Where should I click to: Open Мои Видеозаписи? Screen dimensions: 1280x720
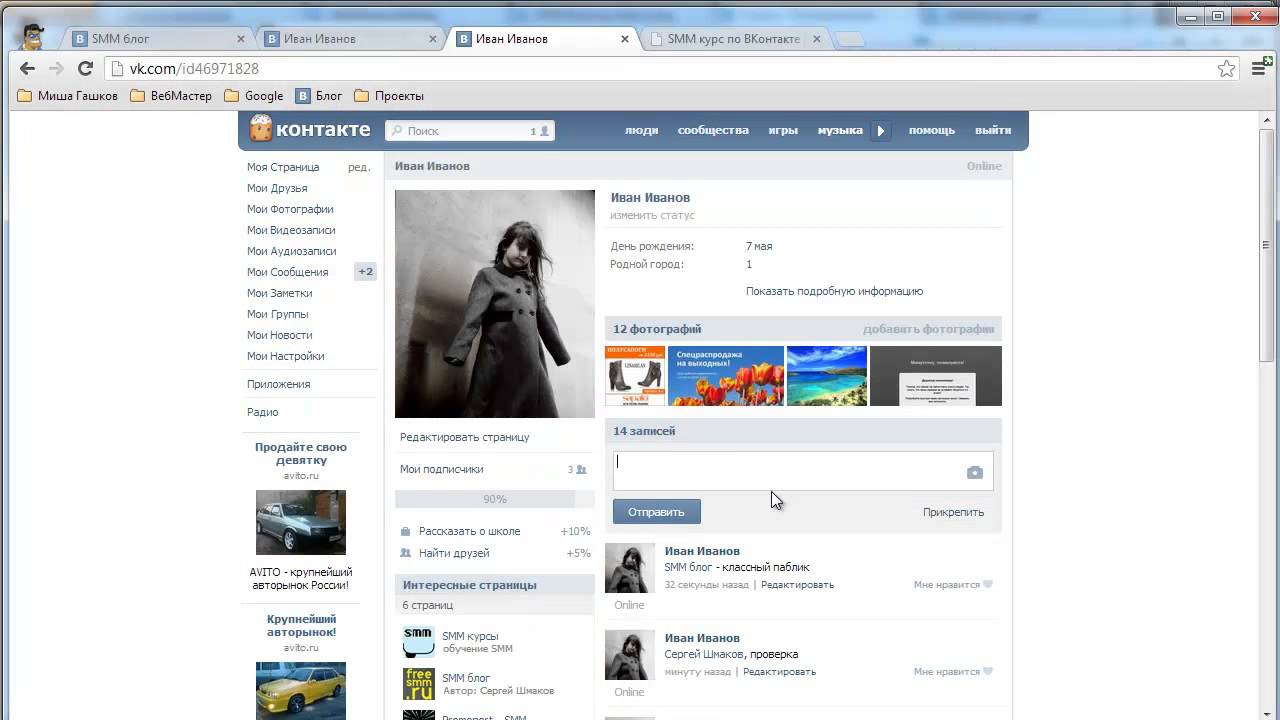tap(291, 230)
